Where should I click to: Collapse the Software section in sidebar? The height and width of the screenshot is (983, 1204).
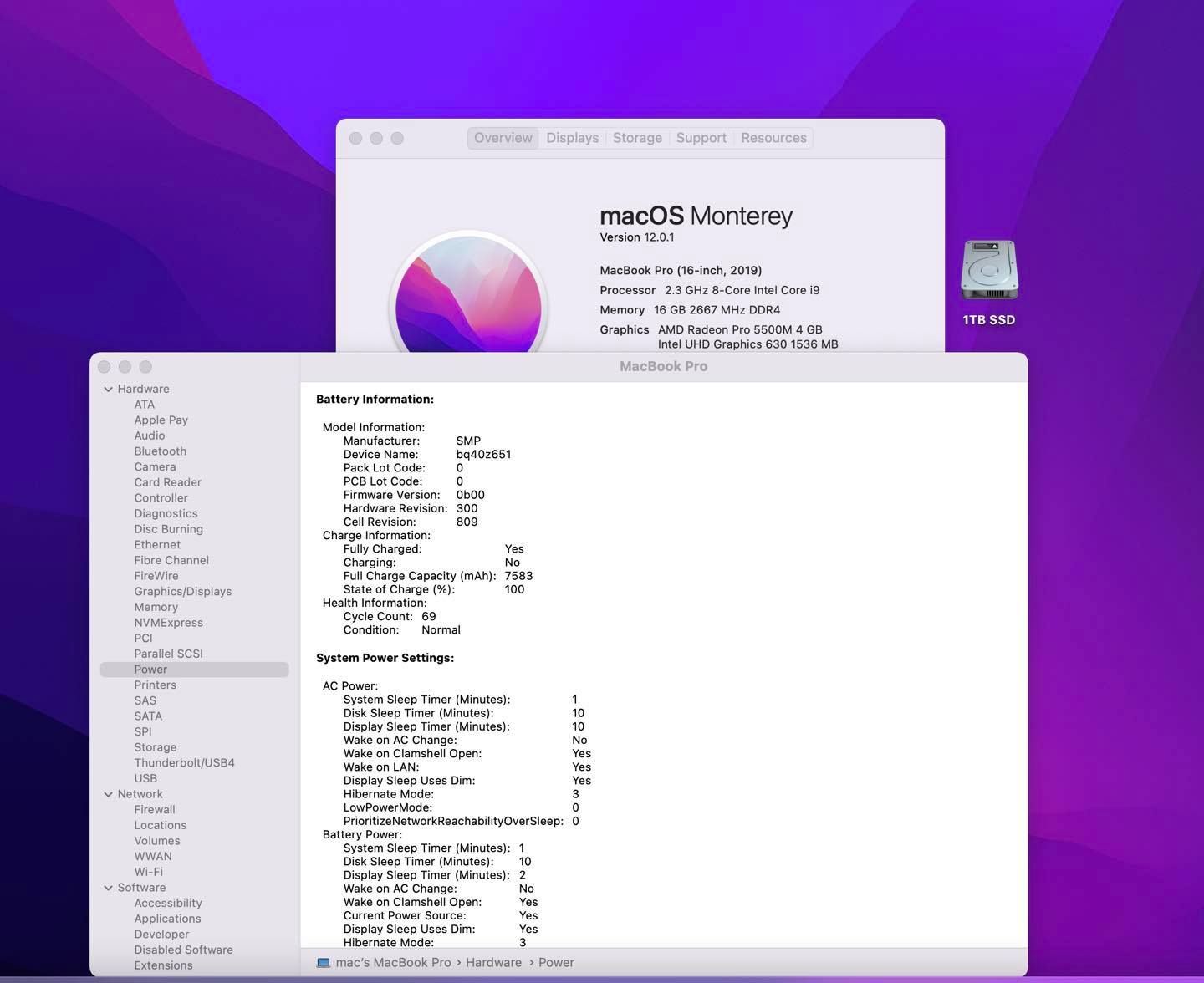(x=108, y=888)
